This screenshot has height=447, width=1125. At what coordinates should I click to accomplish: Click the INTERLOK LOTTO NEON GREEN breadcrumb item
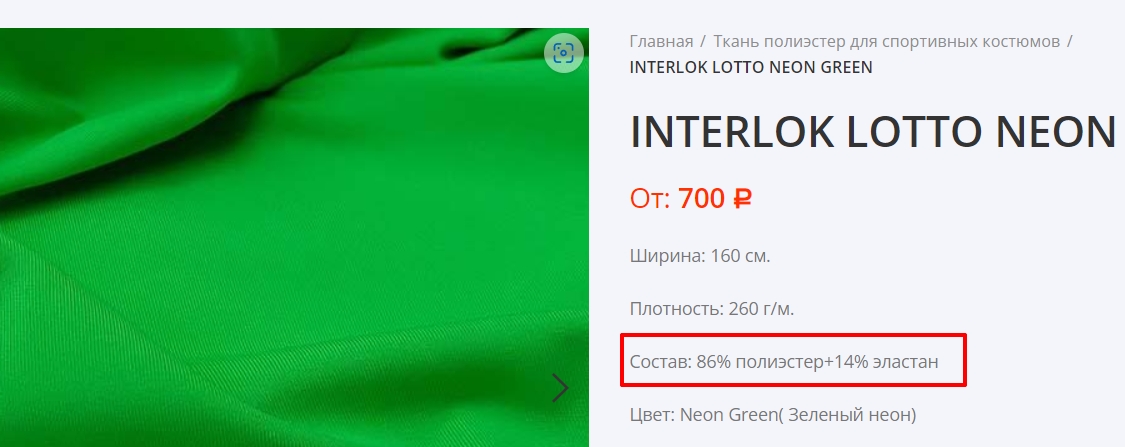click(751, 67)
